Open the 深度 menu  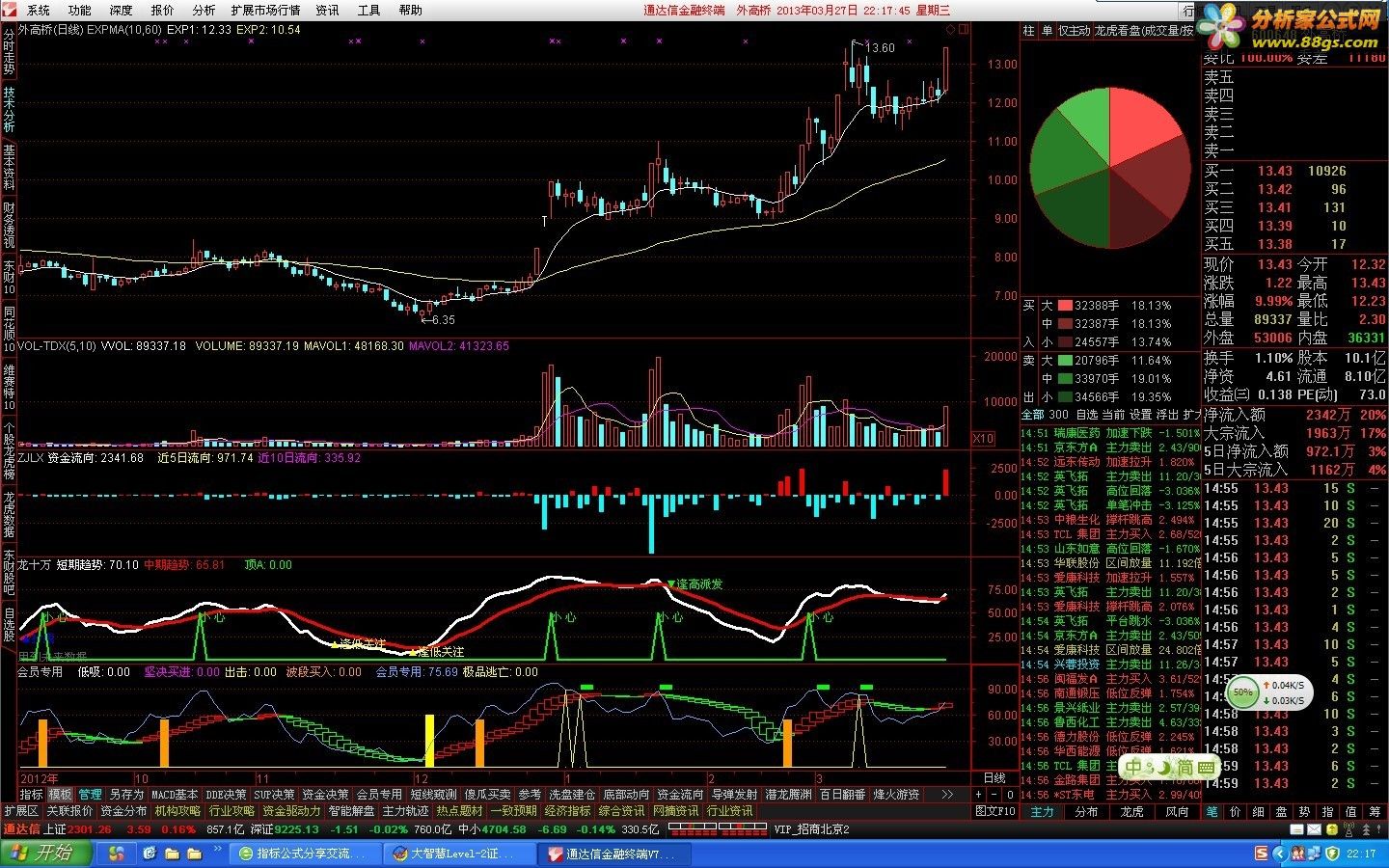tap(122, 10)
